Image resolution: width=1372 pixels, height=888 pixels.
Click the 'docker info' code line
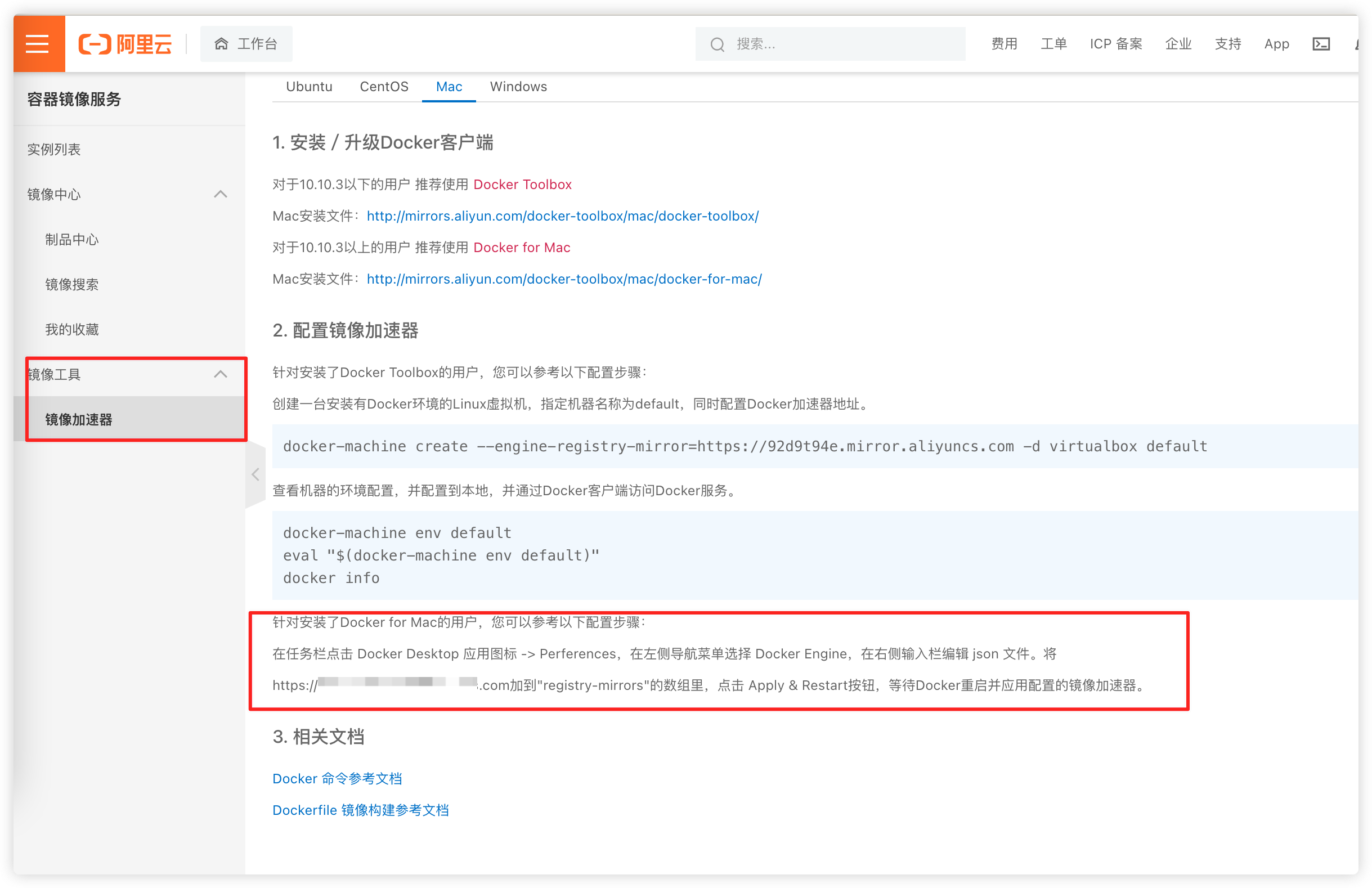[331, 578]
